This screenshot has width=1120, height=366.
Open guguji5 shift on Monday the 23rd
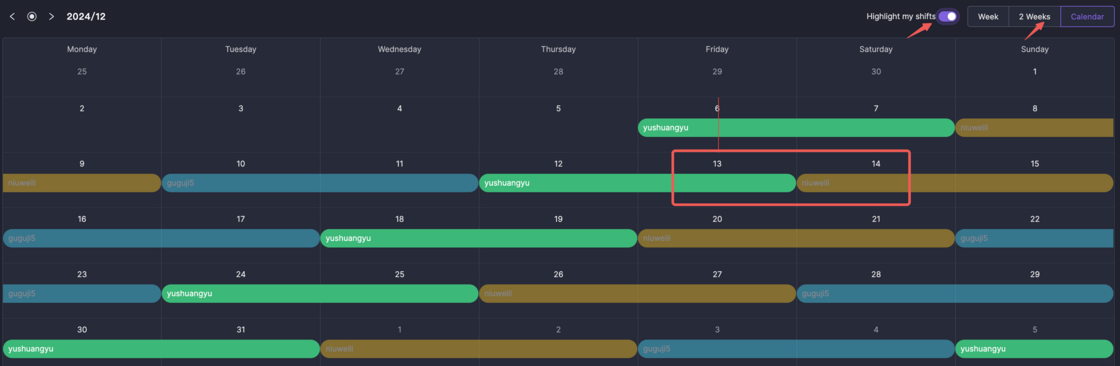click(x=81, y=293)
